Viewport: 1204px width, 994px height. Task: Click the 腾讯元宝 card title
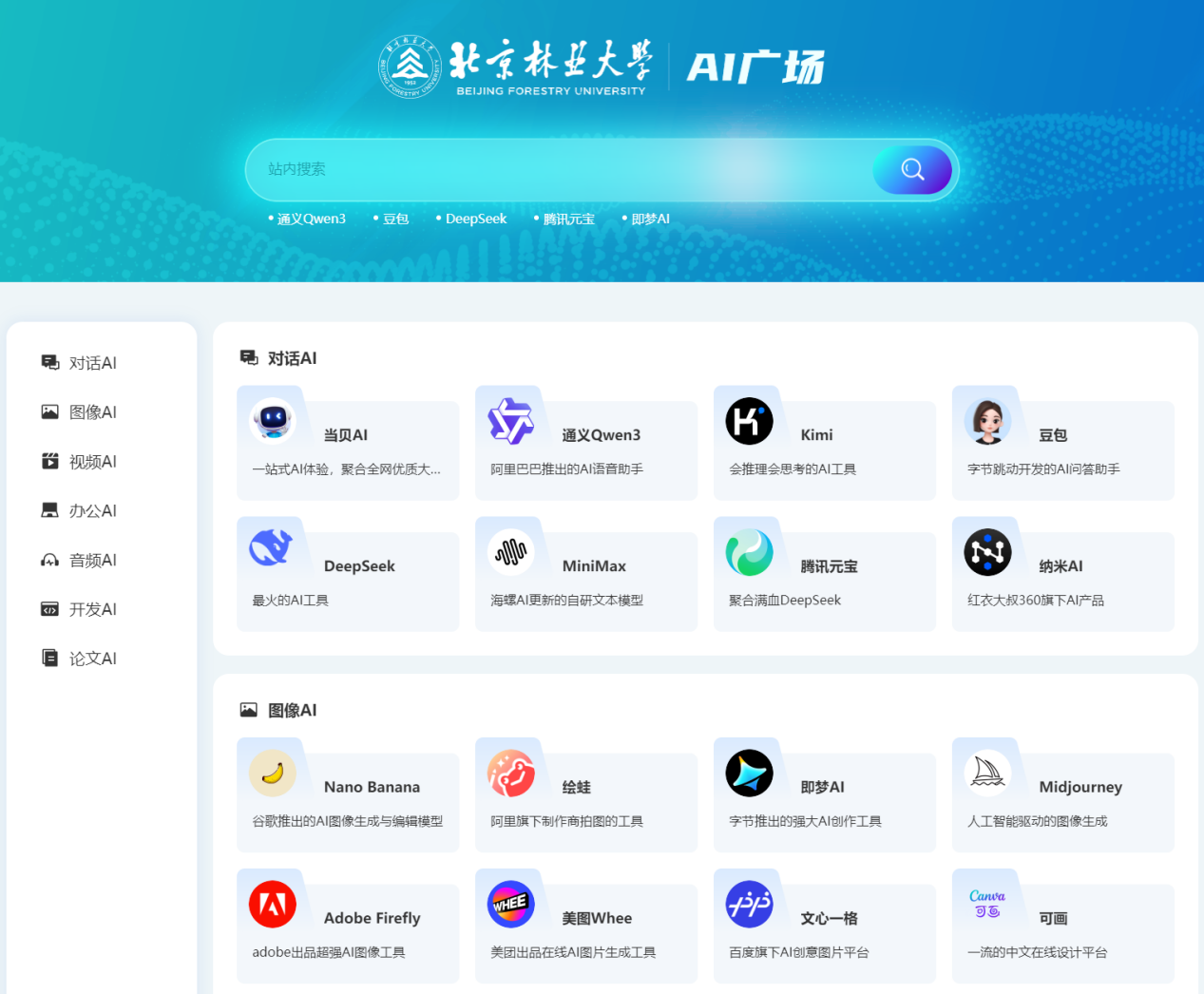830,566
